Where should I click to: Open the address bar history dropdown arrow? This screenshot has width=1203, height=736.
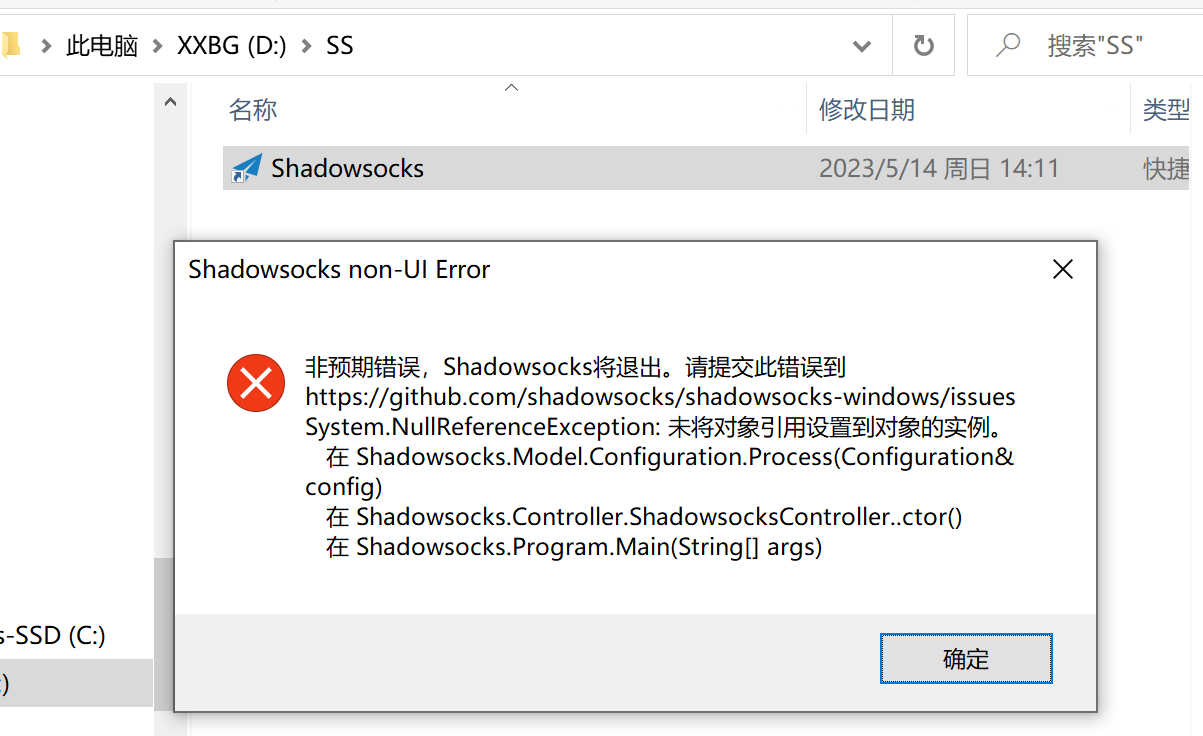click(862, 45)
